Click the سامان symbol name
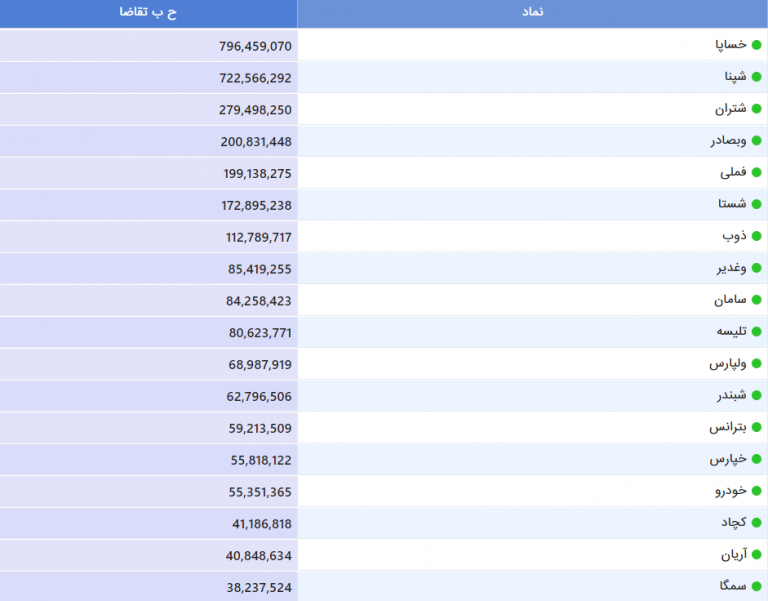 point(730,300)
